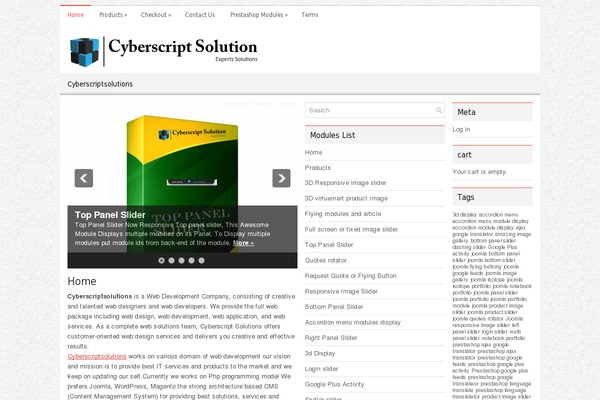600x400 pixels.
Task: Open 3d Display module link
Action: tap(320, 353)
